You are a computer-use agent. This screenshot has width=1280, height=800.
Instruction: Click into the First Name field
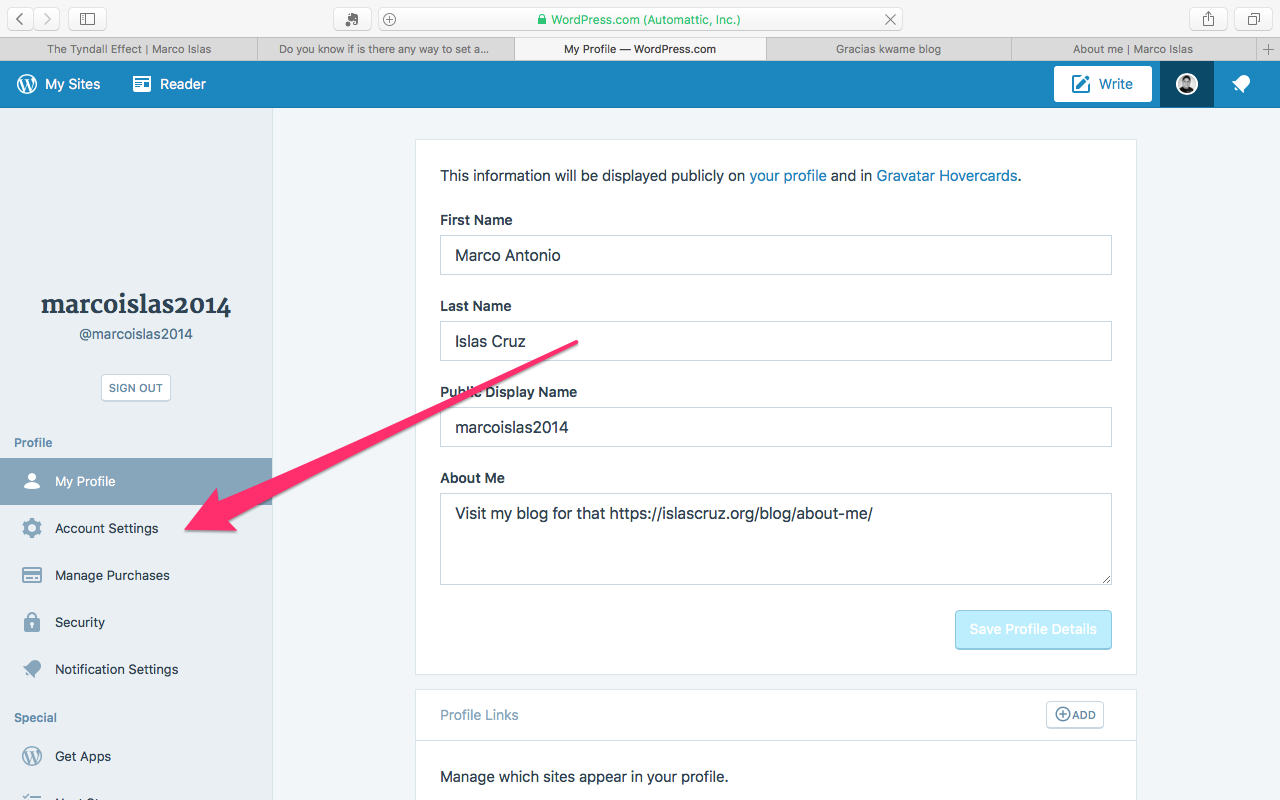[x=776, y=255]
